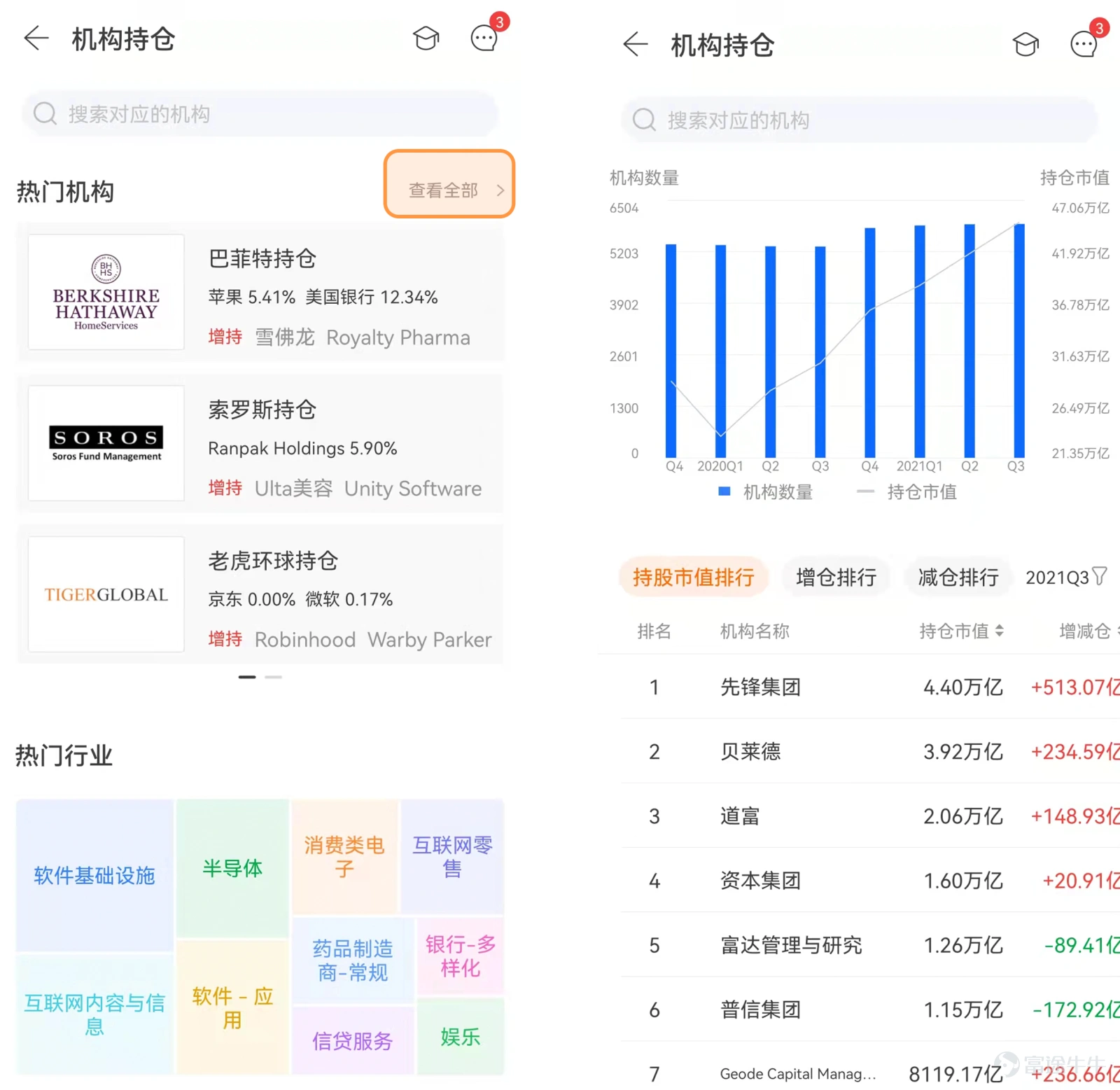Open 资本集团 ranking row
The width and height of the screenshot is (1120, 1090).
point(870,880)
